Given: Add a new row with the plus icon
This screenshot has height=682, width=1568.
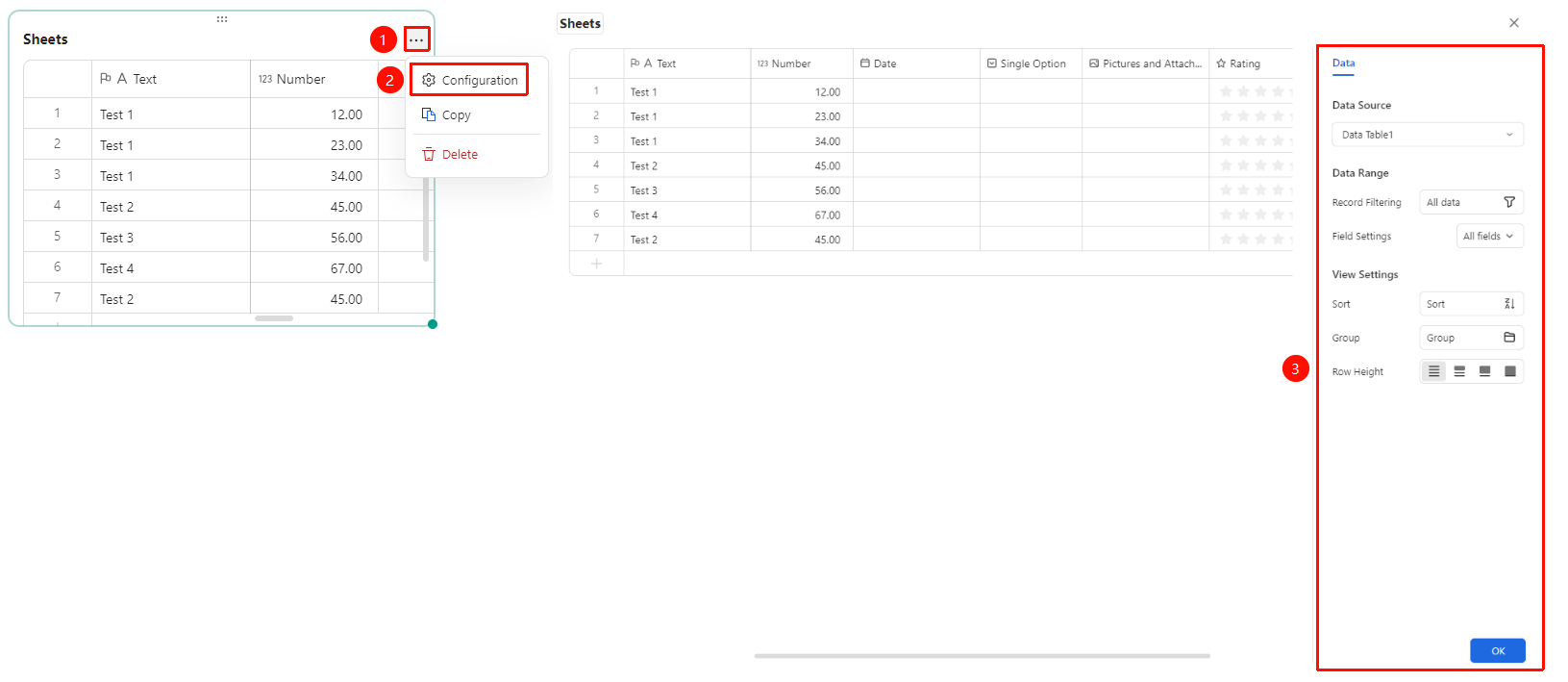Looking at the screenshot, I should 596,264.
